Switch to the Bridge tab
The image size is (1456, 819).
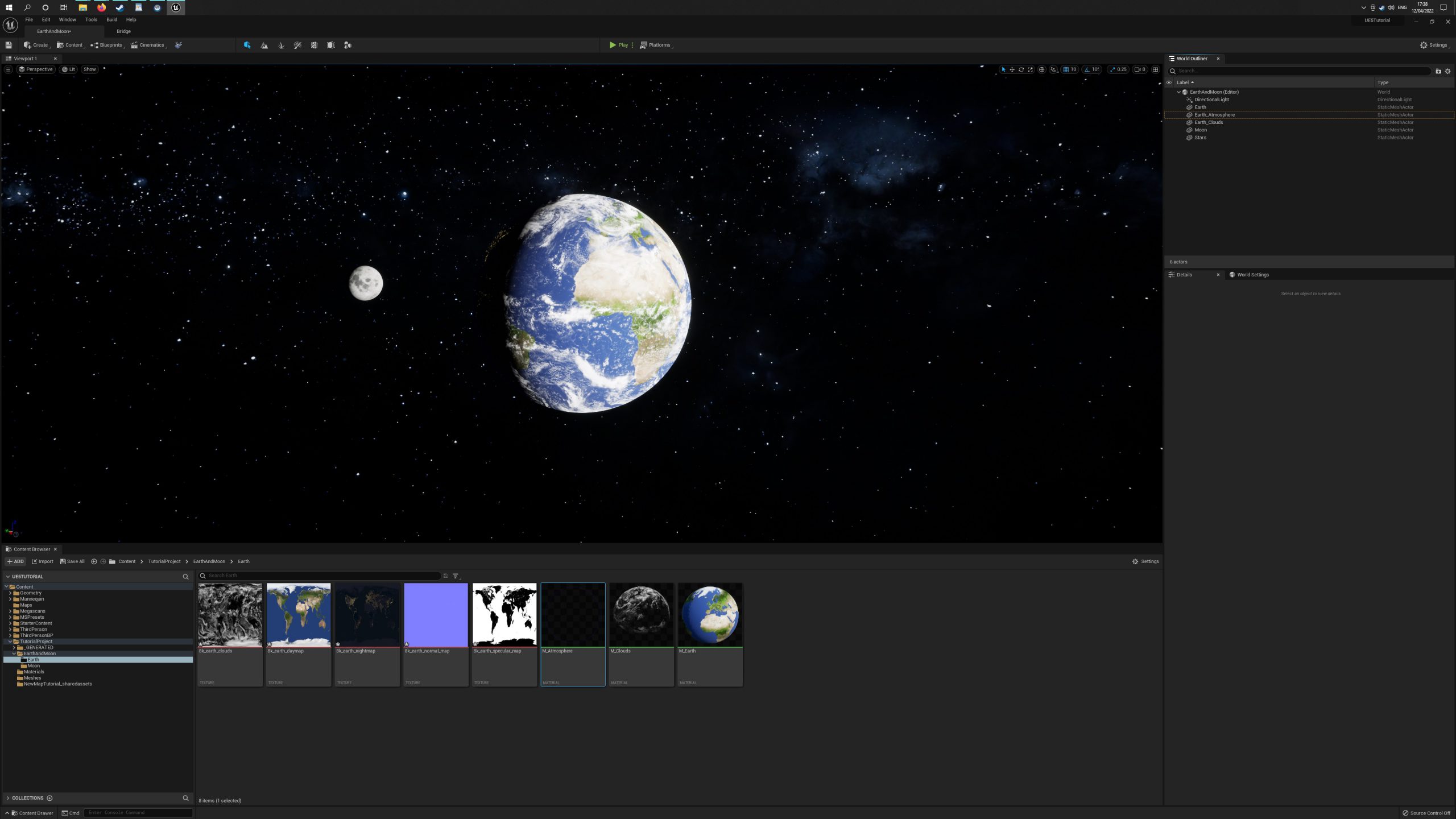coord(123,31)
